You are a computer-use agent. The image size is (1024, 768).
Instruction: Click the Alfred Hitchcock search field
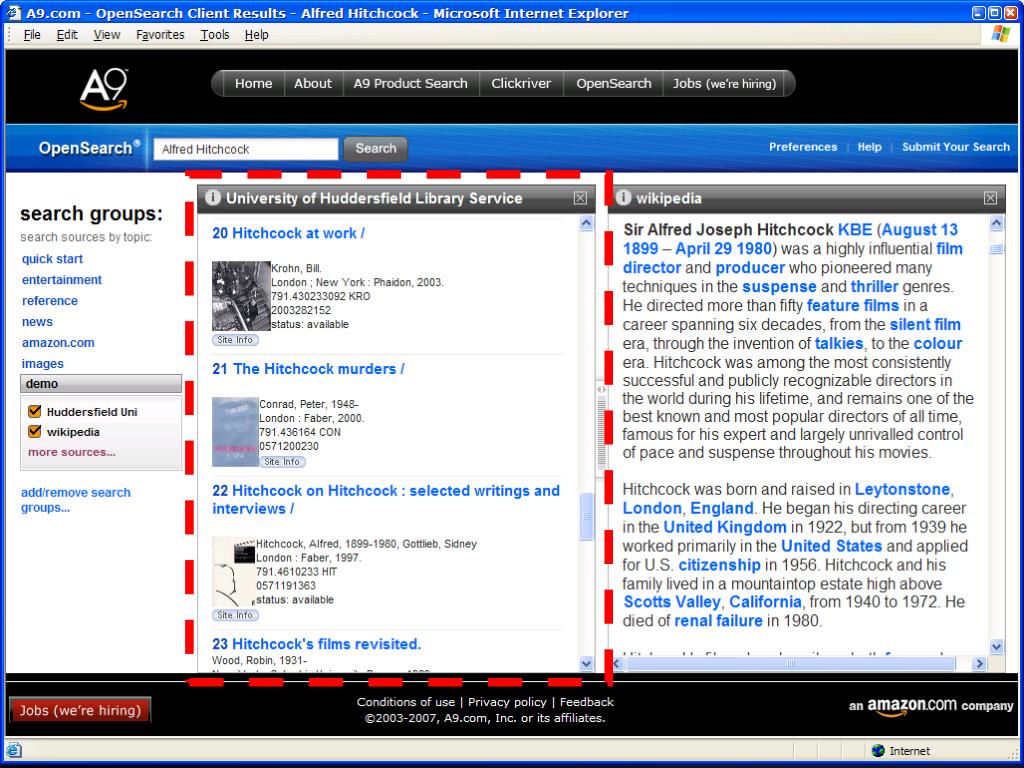[246, 149]
